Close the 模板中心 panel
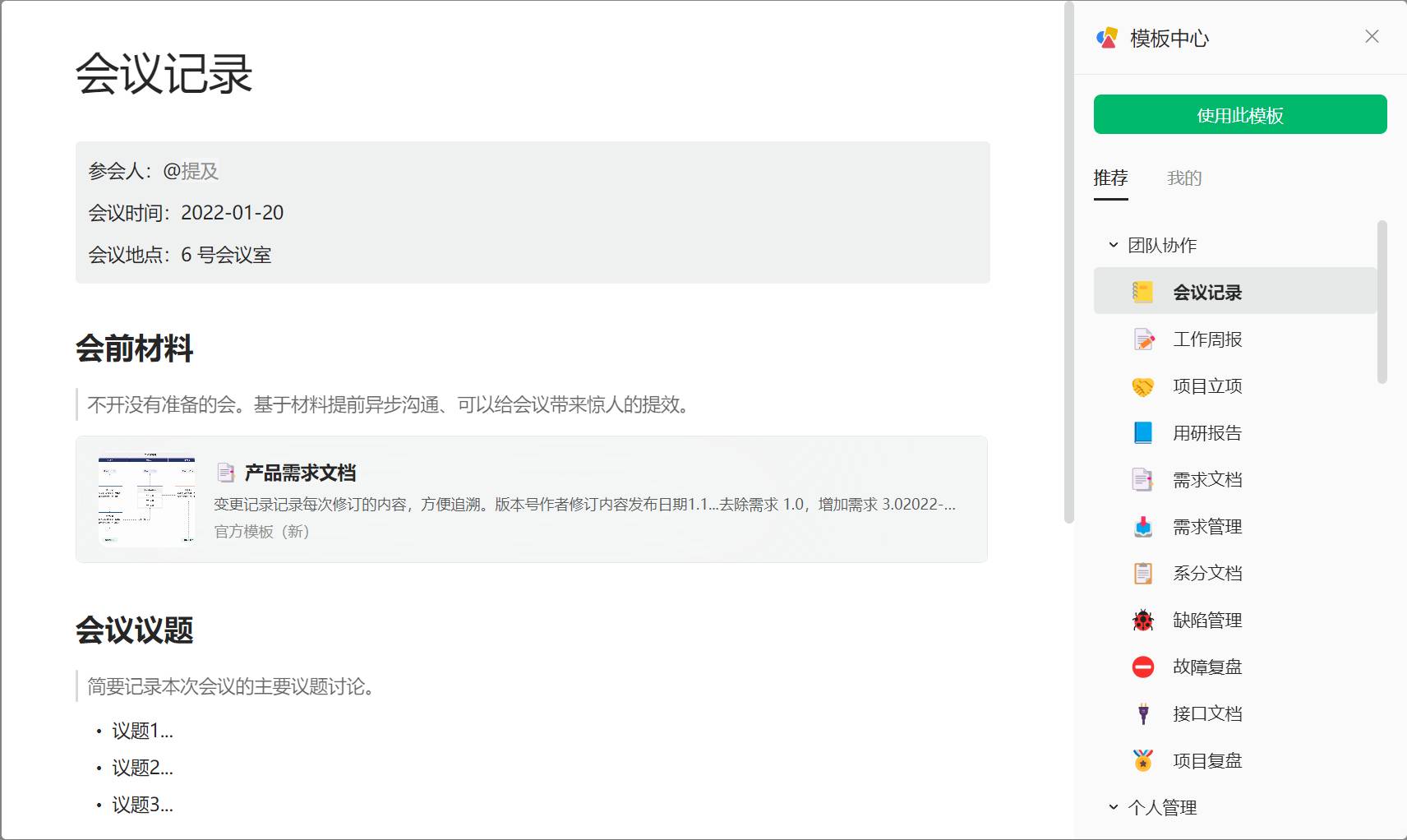1407x840 pixels. pos(1372,36)
